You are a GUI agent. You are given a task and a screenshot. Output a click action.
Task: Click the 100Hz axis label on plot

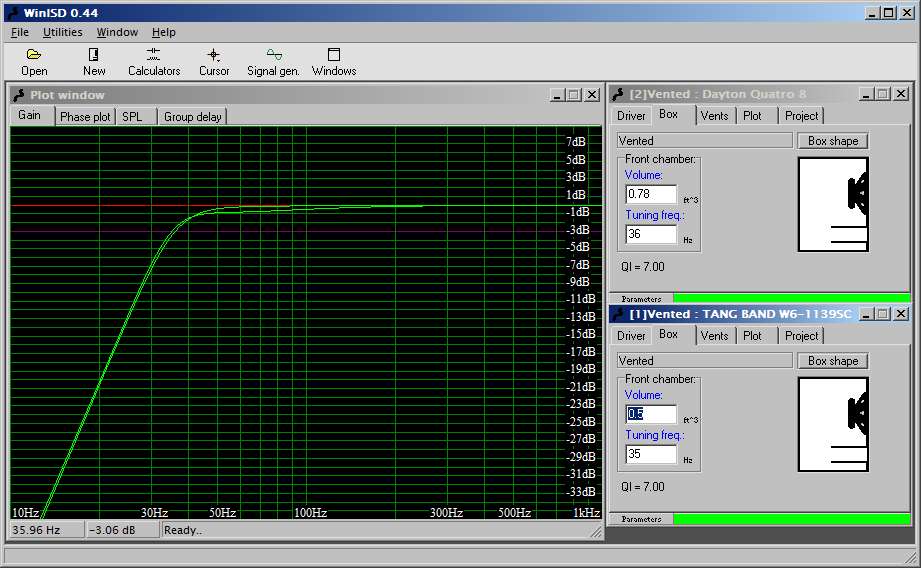point(310,512)
